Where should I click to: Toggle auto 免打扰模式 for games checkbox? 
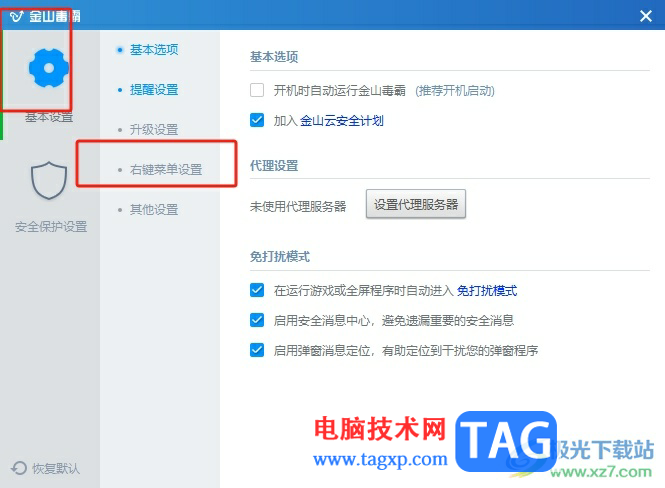257,290
